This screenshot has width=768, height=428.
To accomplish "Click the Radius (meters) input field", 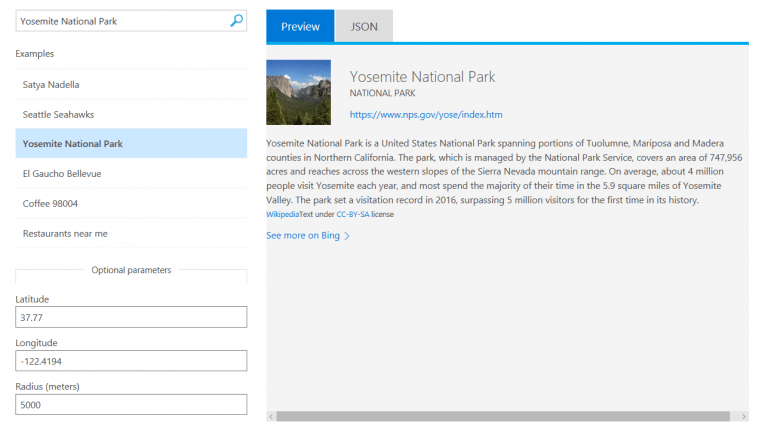I will pos(131,405).
